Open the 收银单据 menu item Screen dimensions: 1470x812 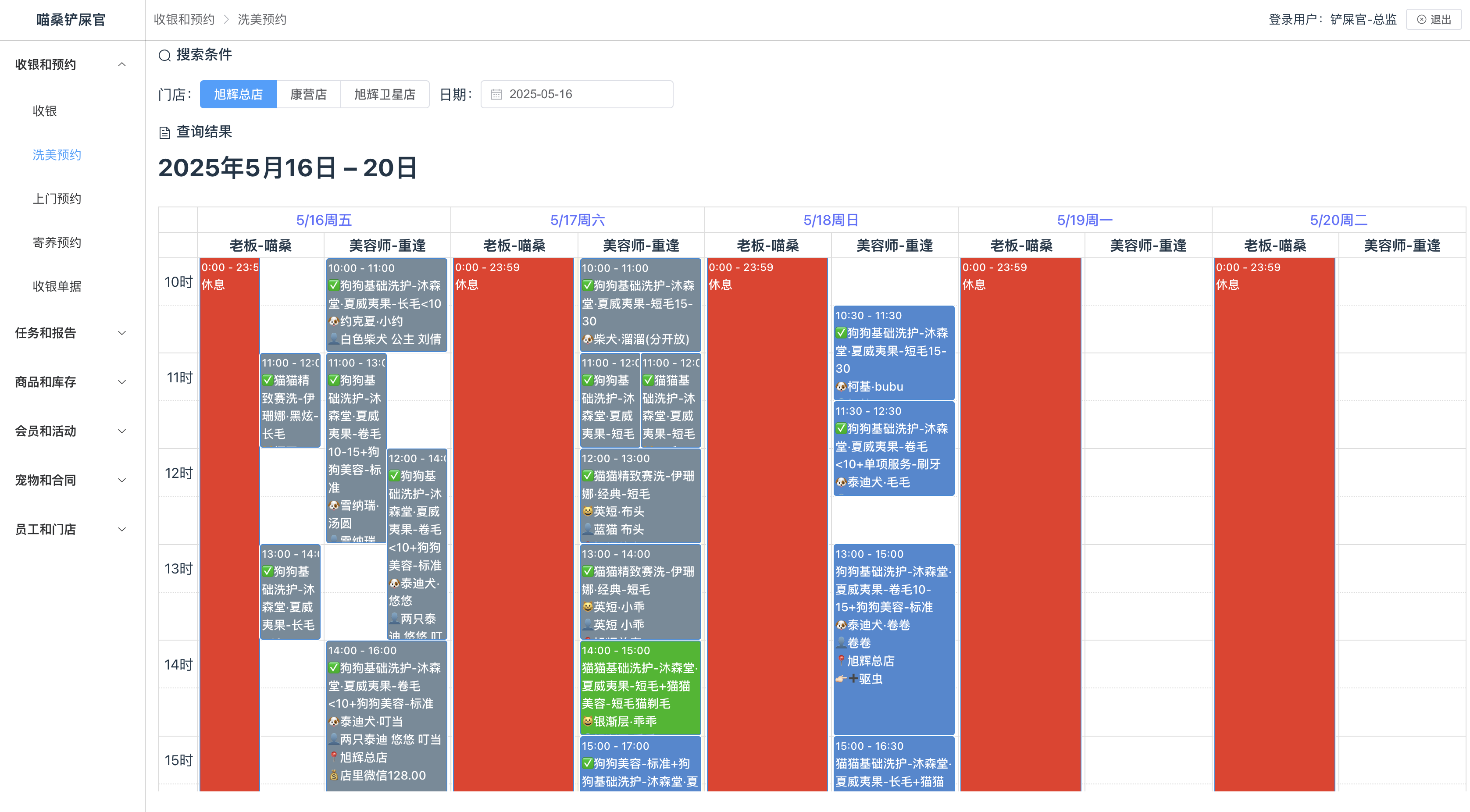pyautogui.click(x=57, y=286)
